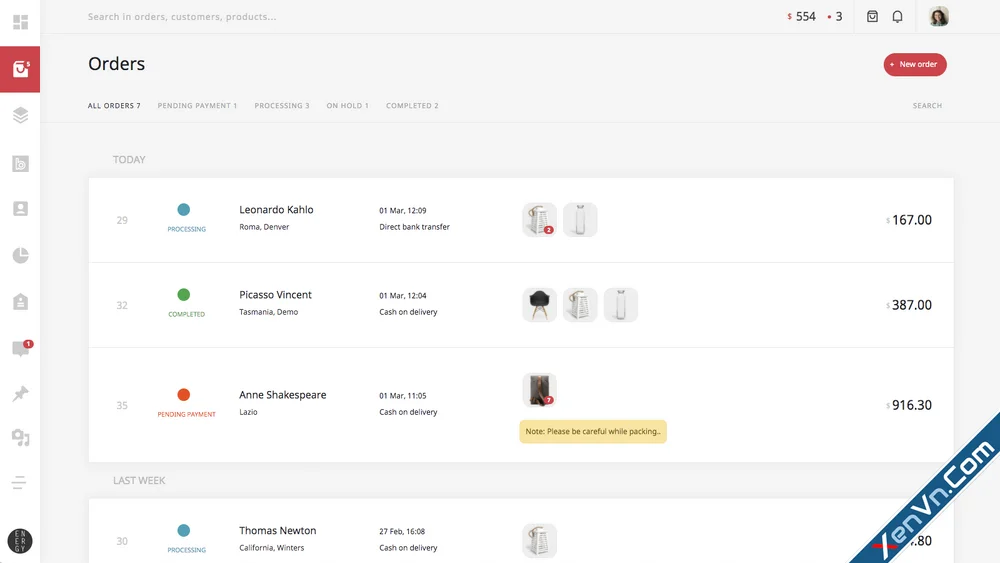This screenshot has width=1000, height=563.
Task: Click Thomas Newton's blue processing status dot
Action: [184, 530]
